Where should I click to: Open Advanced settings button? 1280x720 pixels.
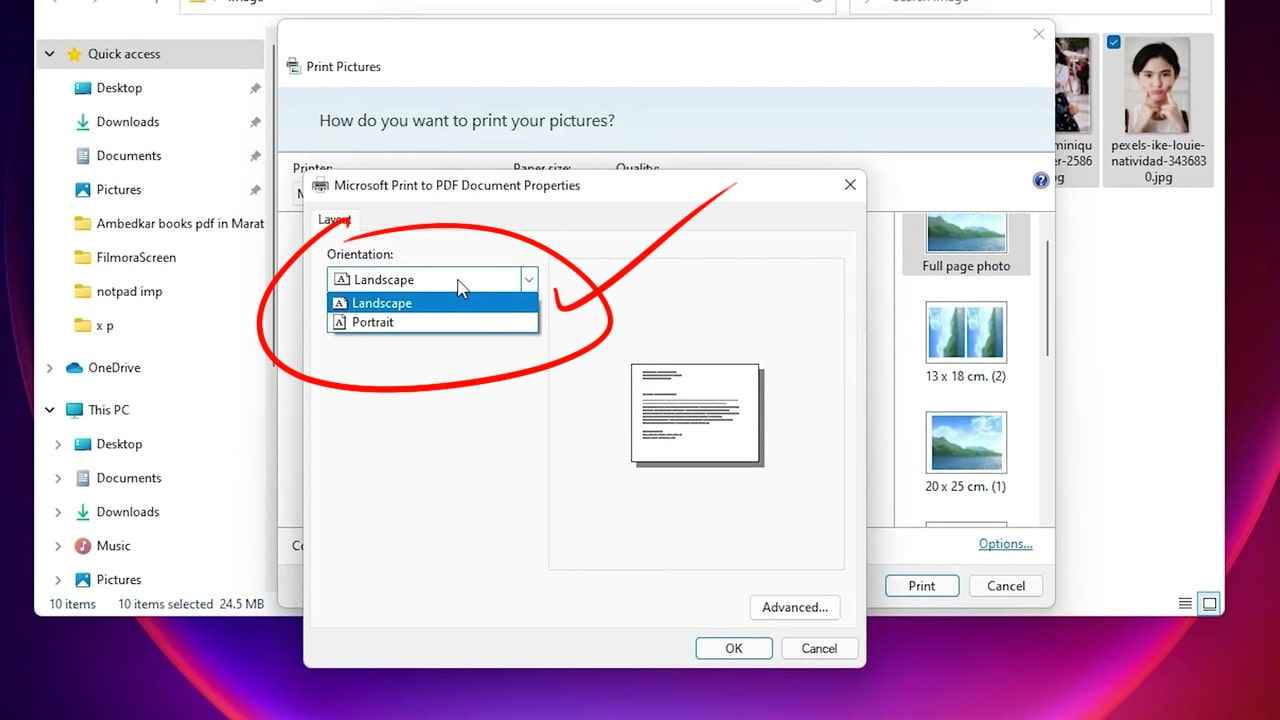pyautogui.click(x=794, y=607)
